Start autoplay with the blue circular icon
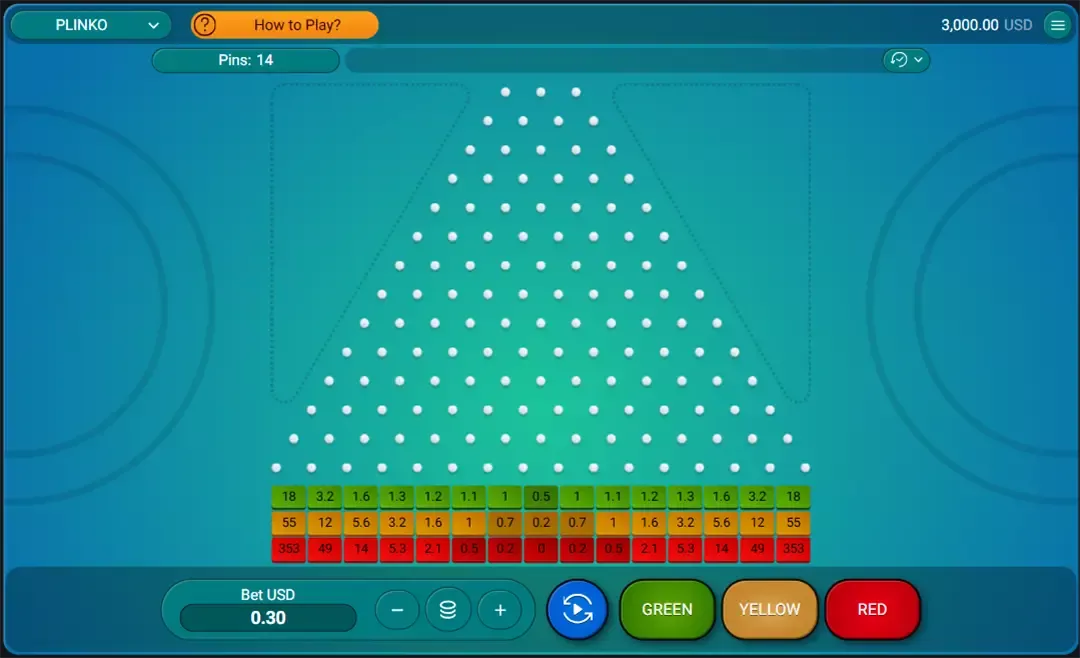1080x658 pixels. tap(577, 609)
